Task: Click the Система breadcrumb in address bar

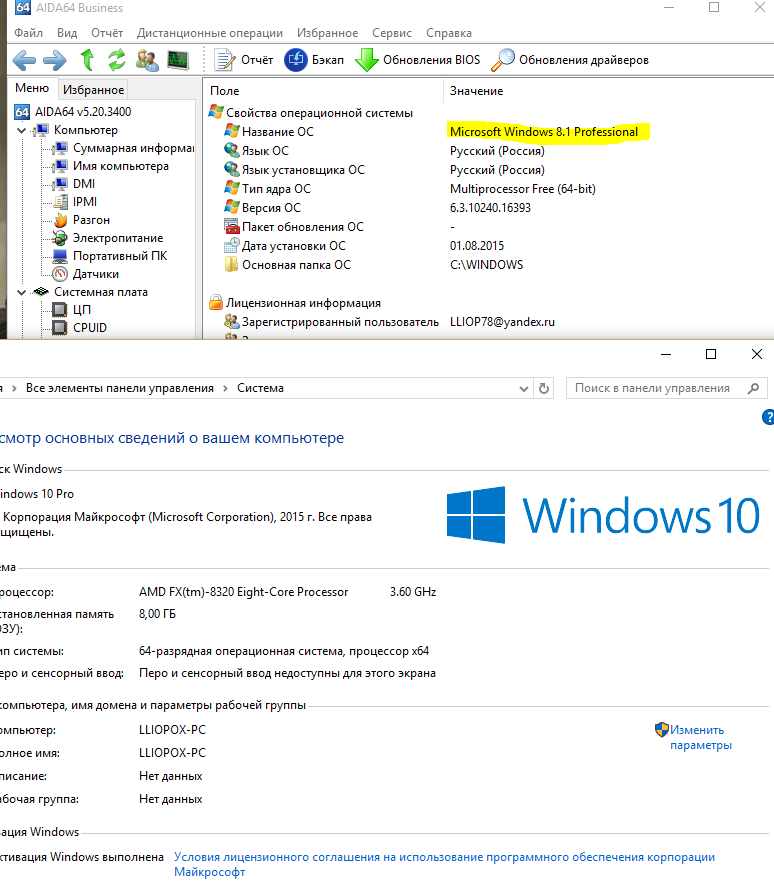Action: point(260,388)
